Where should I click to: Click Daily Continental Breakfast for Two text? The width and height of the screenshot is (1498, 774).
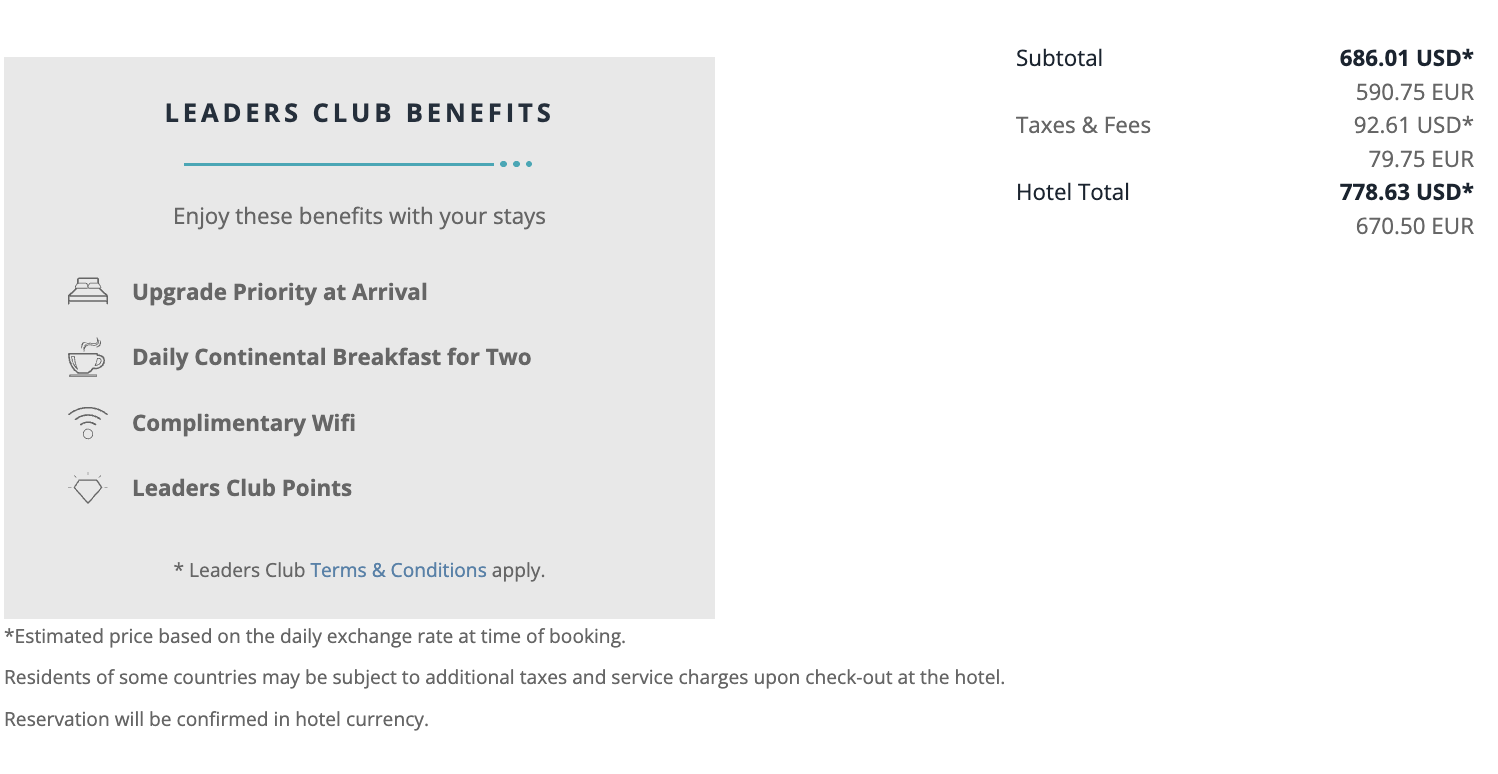[x=331, y=357]
